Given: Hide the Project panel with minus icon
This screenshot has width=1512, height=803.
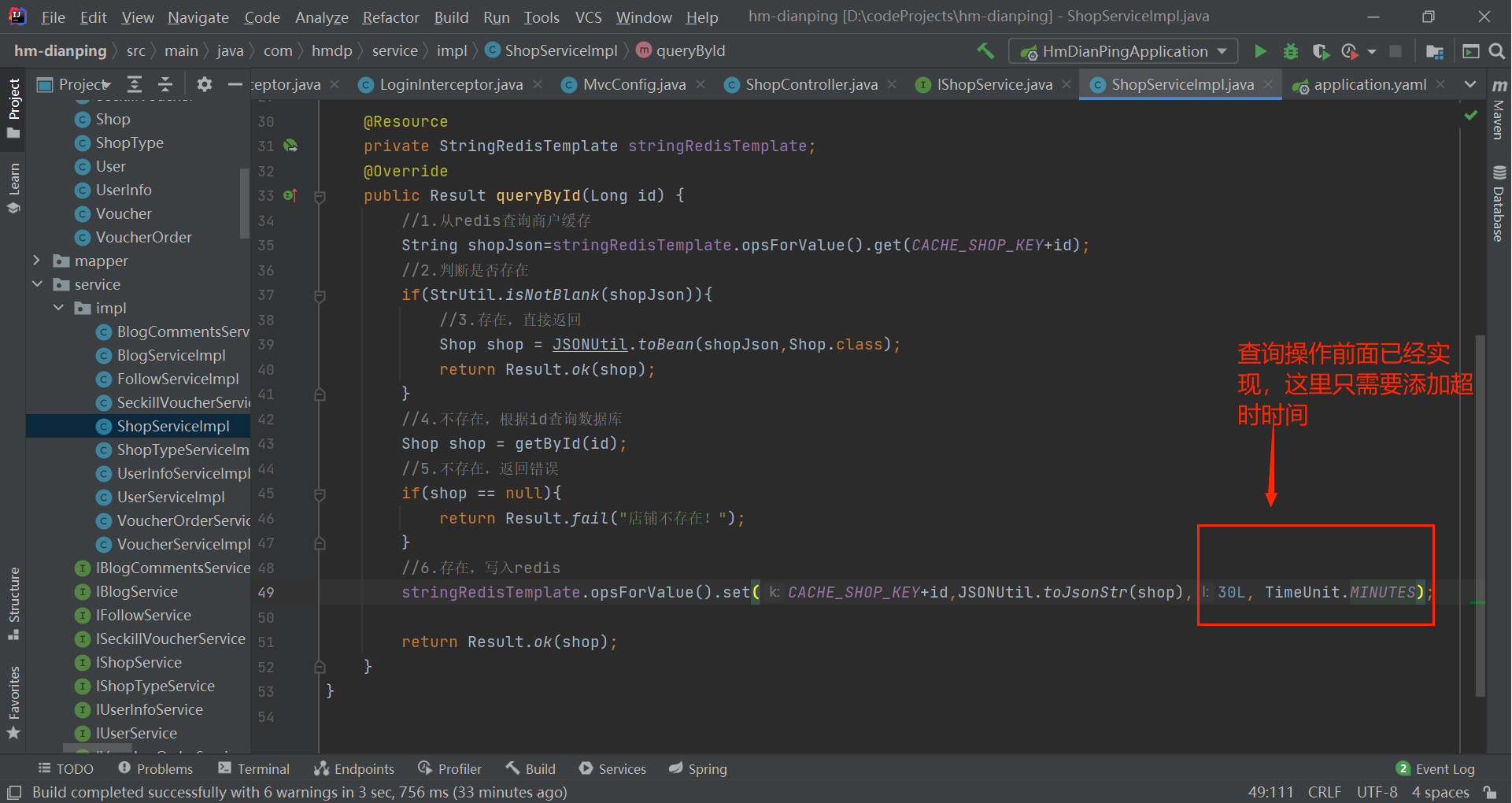Looking at the screenshot, I should tap(235, 84).
